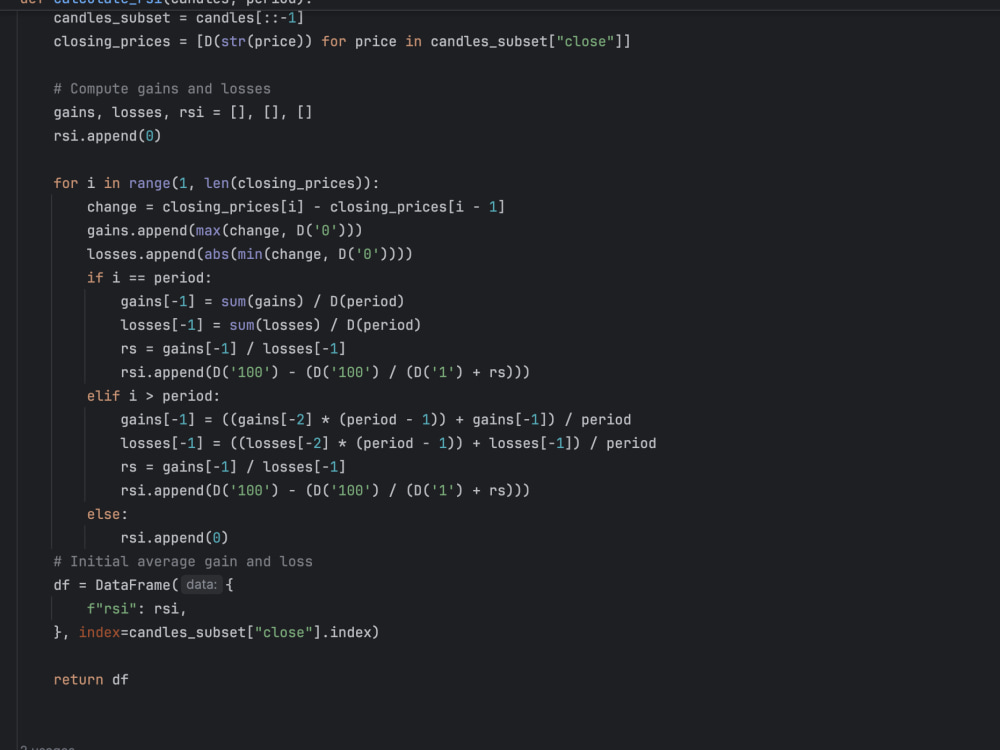Click the comment '# Compute gains and losses'
The width and height of the screenshot is (1000, 750).
(162, 89)
